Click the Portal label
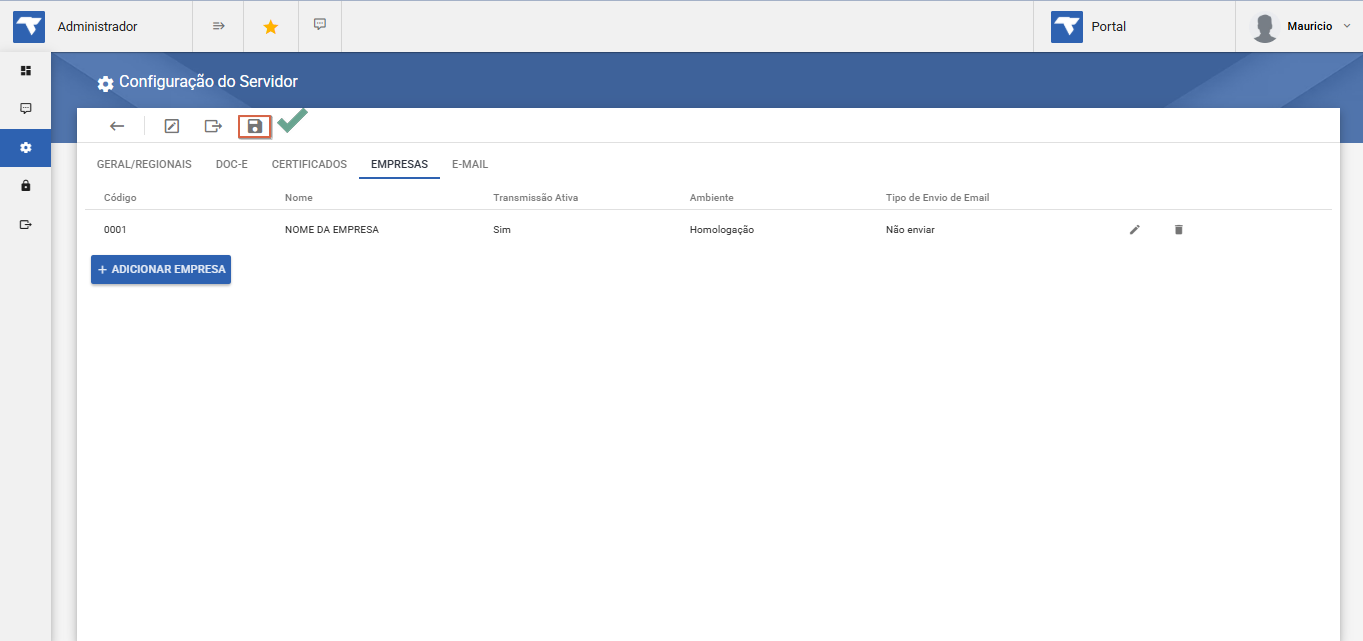 pos(1108,27)
